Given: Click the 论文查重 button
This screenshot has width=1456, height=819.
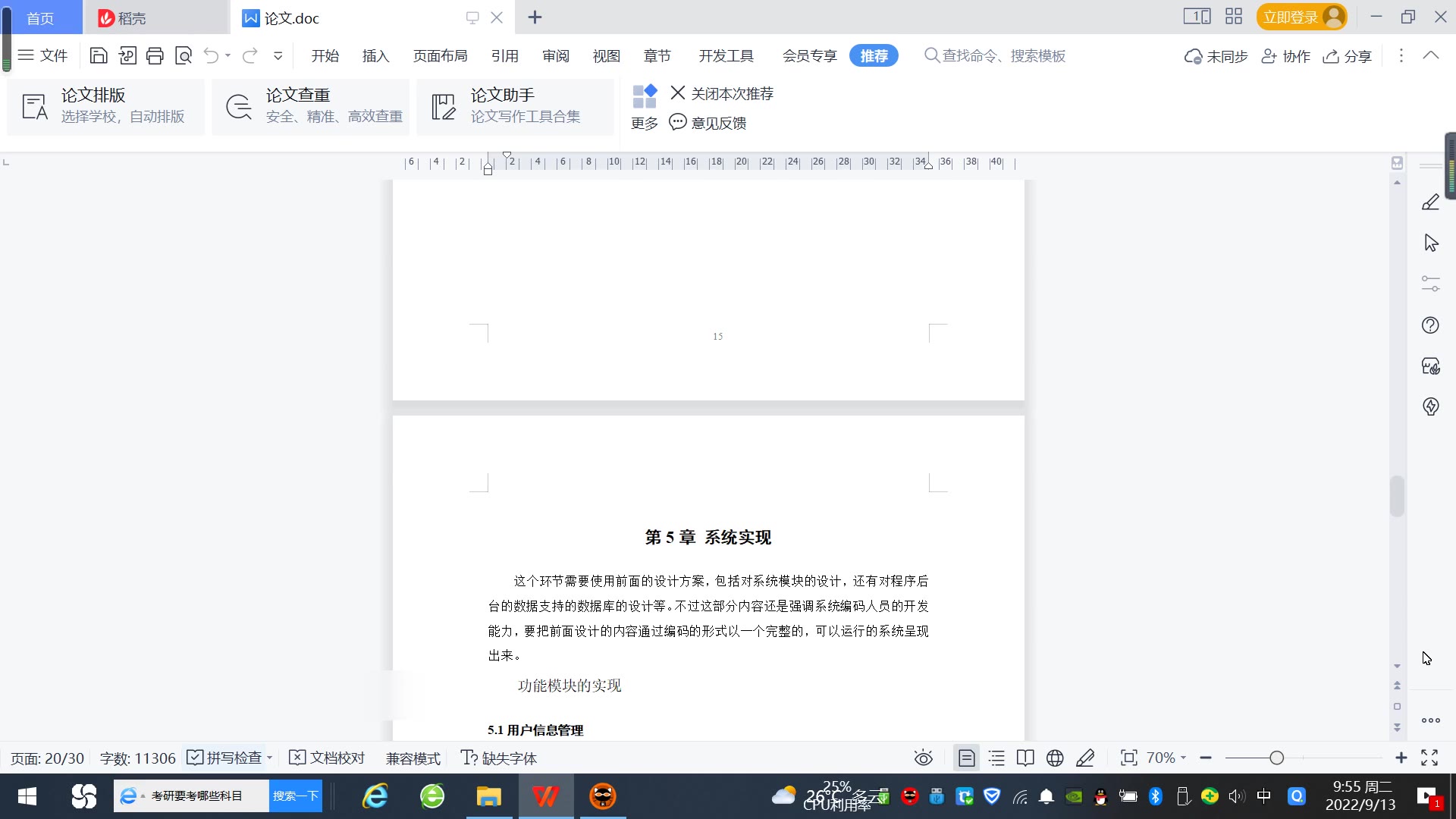Looking at the screenshot, I should (x=311, y=106).
